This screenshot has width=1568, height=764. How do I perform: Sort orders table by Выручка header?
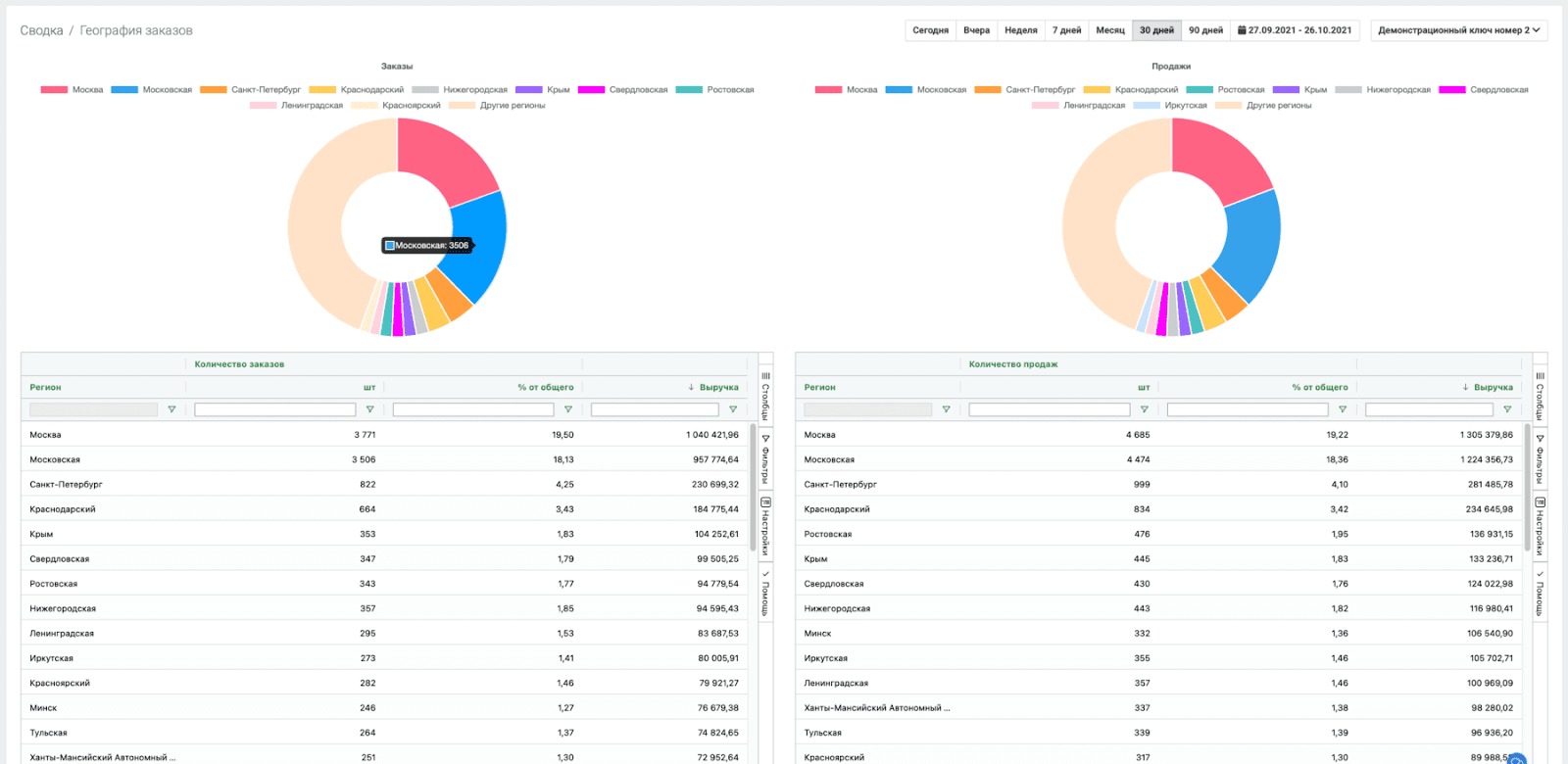click(718, 388)
